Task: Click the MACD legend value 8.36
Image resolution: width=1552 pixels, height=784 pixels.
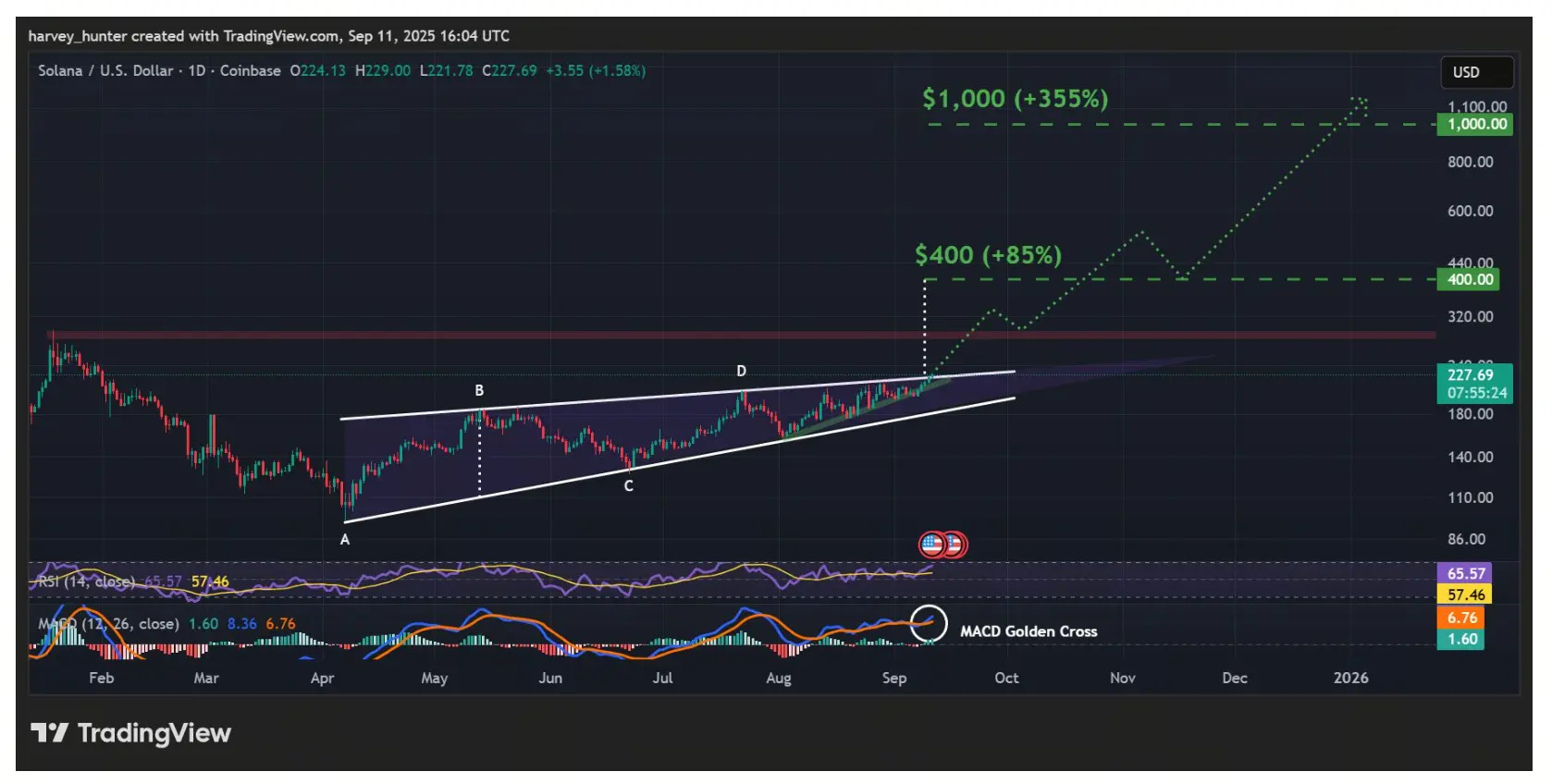Action: (242, 624)
